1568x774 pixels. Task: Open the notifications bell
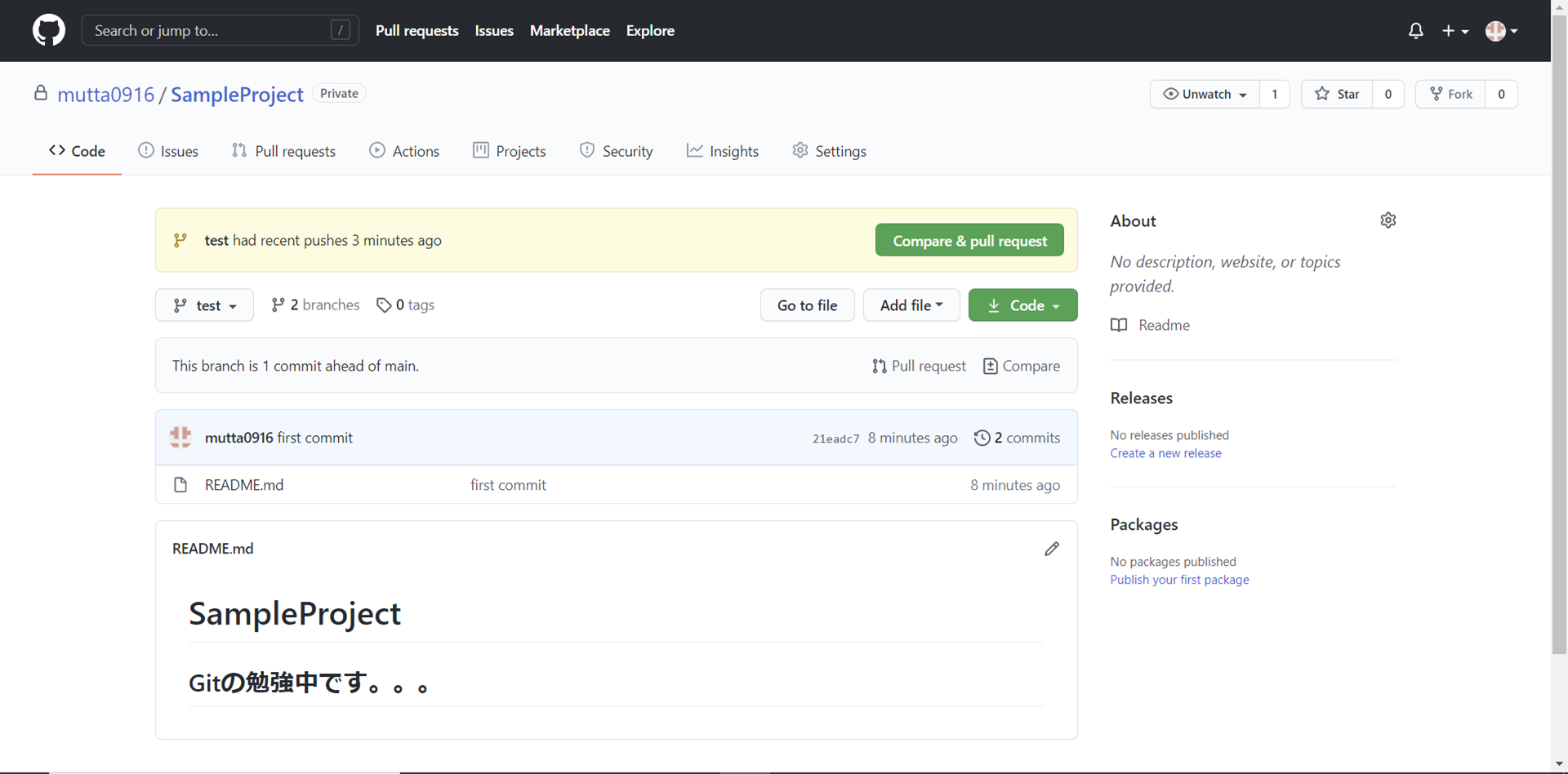[x=1416, y=30]
